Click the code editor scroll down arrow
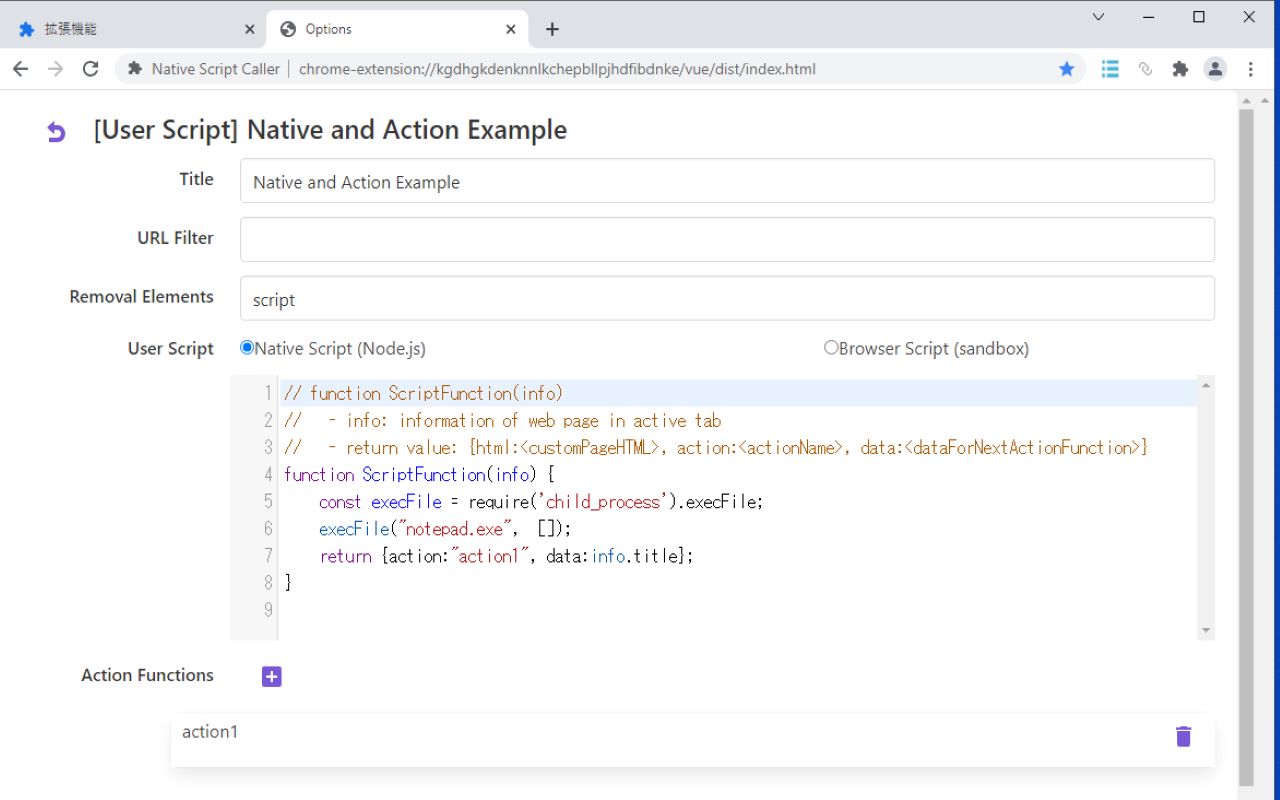Image resolution: width=1280 pixels, height=800 pixels. [1205, 630]
